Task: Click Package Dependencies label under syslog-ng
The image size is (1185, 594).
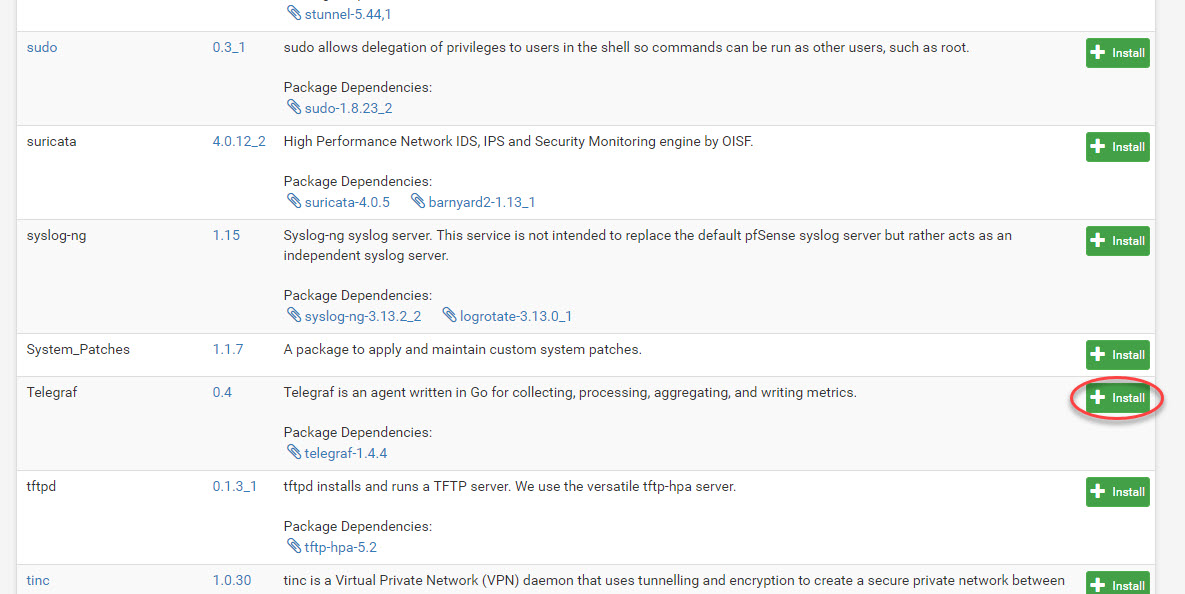Action: click(357, 295)
